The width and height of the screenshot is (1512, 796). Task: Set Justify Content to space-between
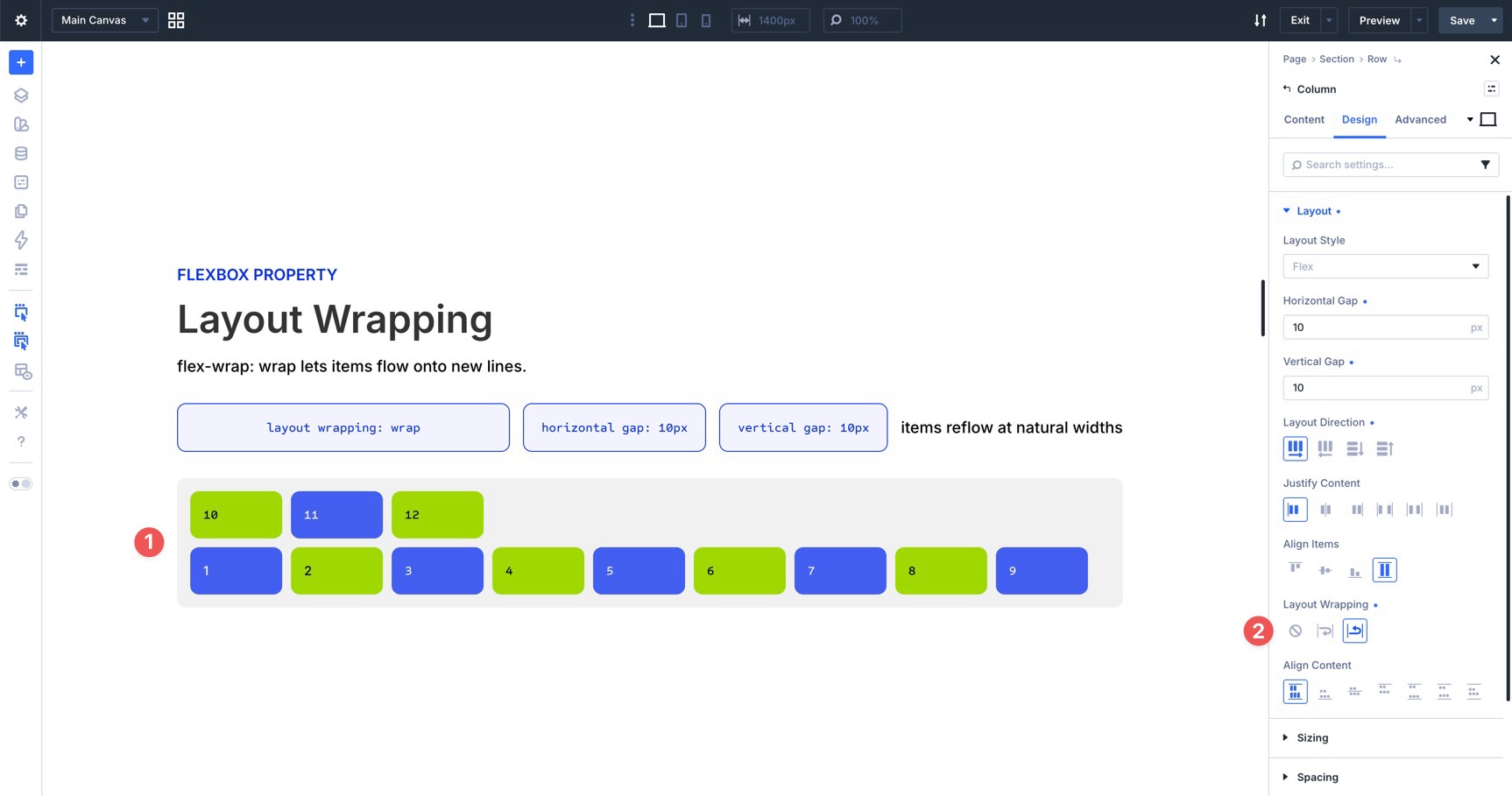point(1385,510)
